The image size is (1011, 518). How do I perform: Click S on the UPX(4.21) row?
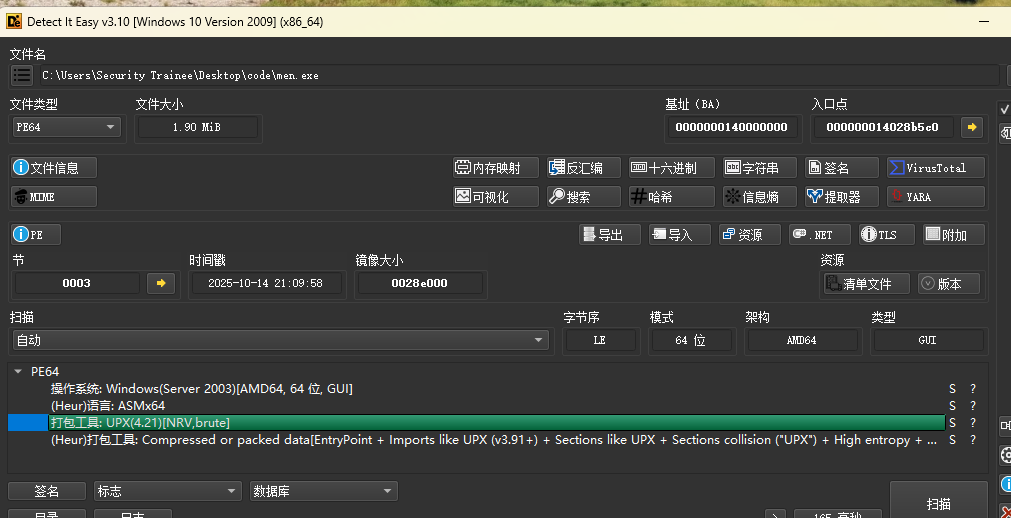click(x=952, y=423)
